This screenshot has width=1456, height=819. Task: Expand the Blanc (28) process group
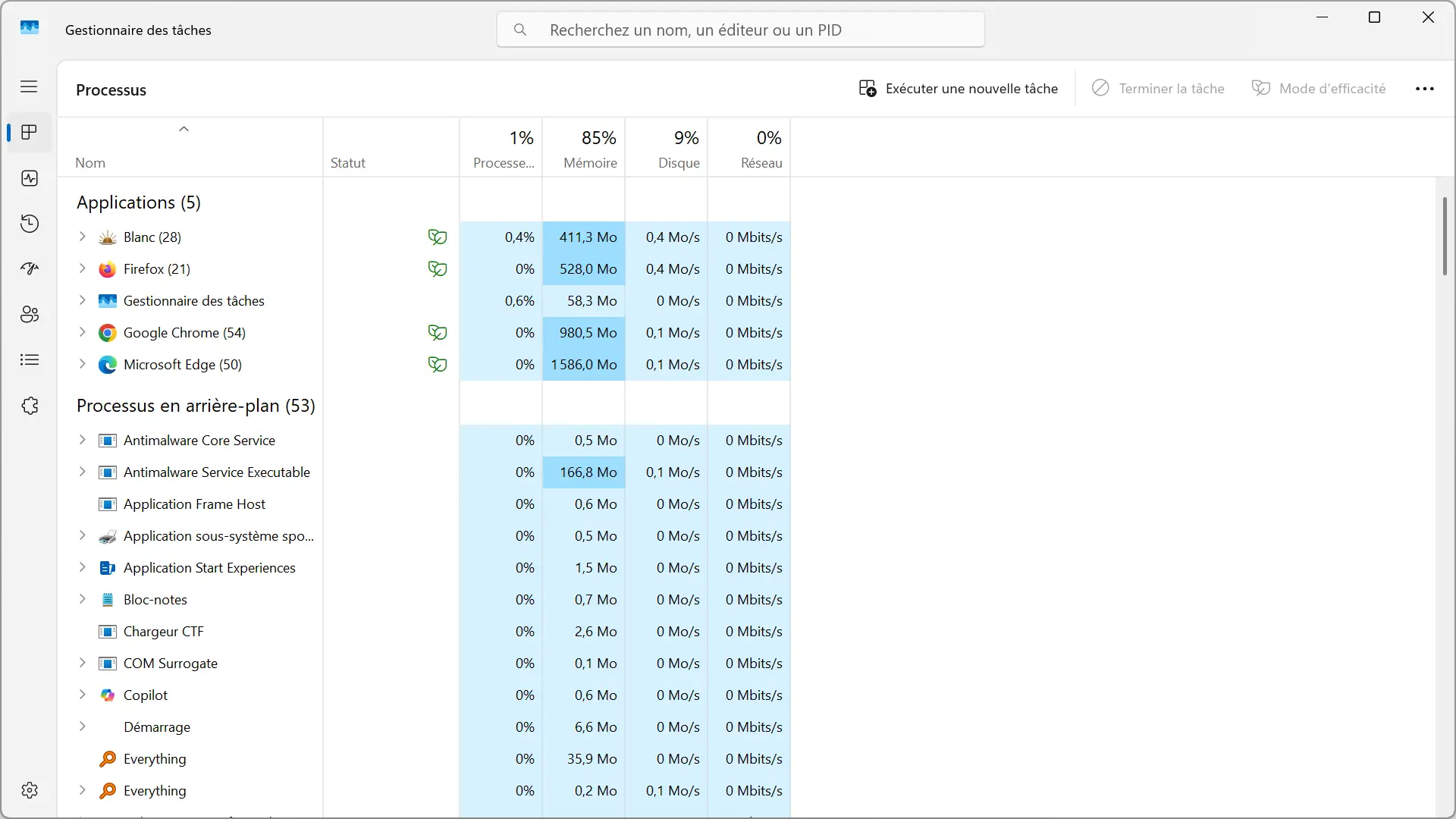click(82, 237)
